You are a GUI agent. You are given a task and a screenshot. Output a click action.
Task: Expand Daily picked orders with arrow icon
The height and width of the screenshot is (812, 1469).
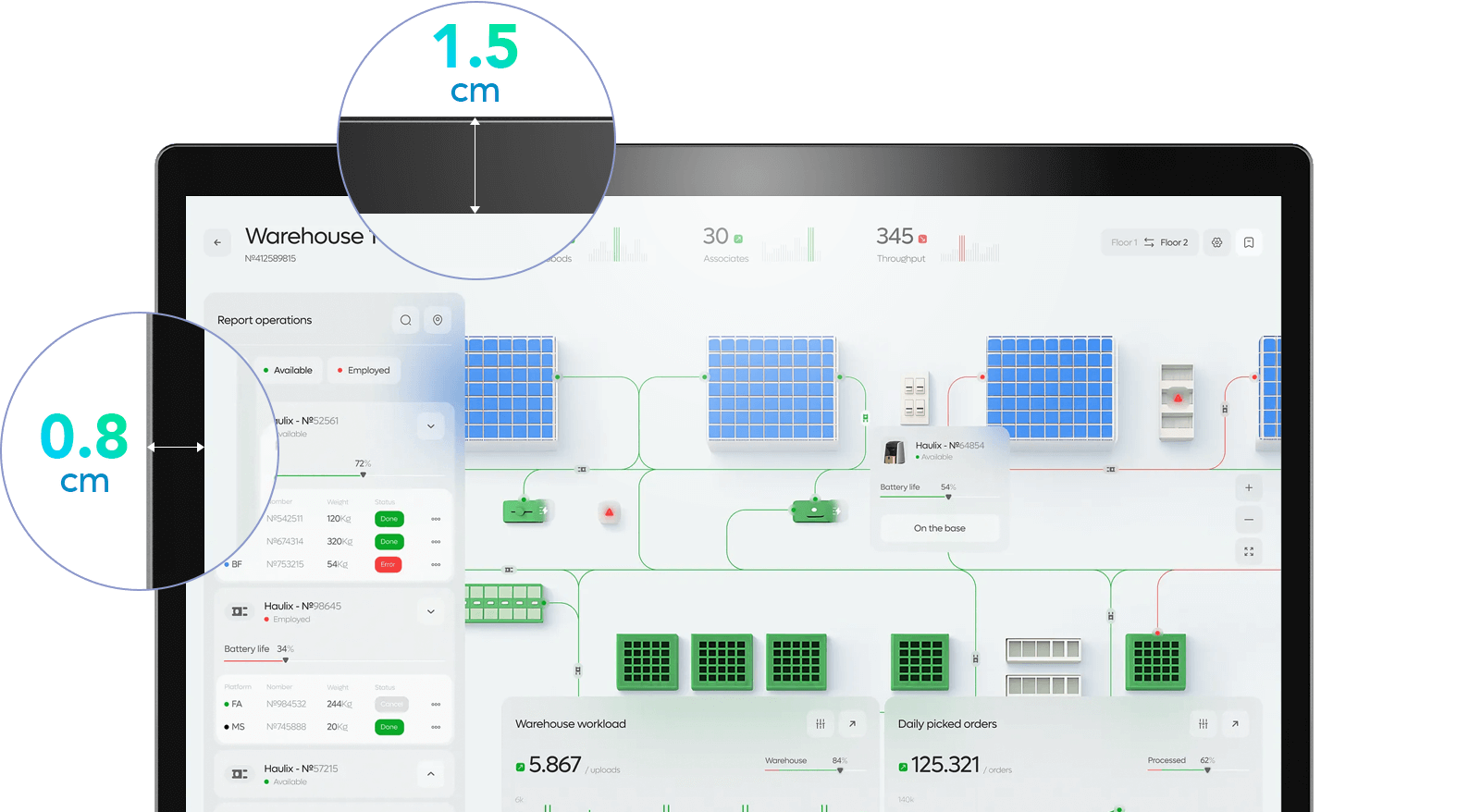1235,724
